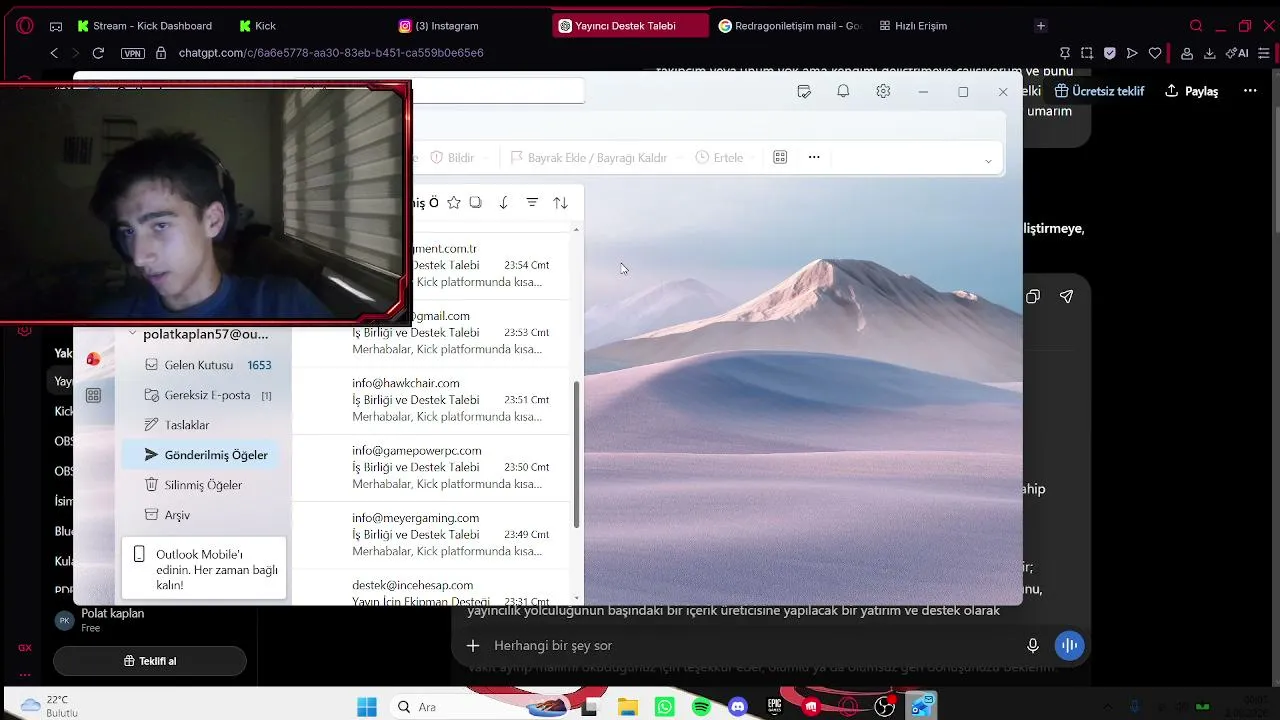Go back to the previous page in Opera
Image resolution: width=1280 pixels, height=720 pixels.
click(54, 53)
